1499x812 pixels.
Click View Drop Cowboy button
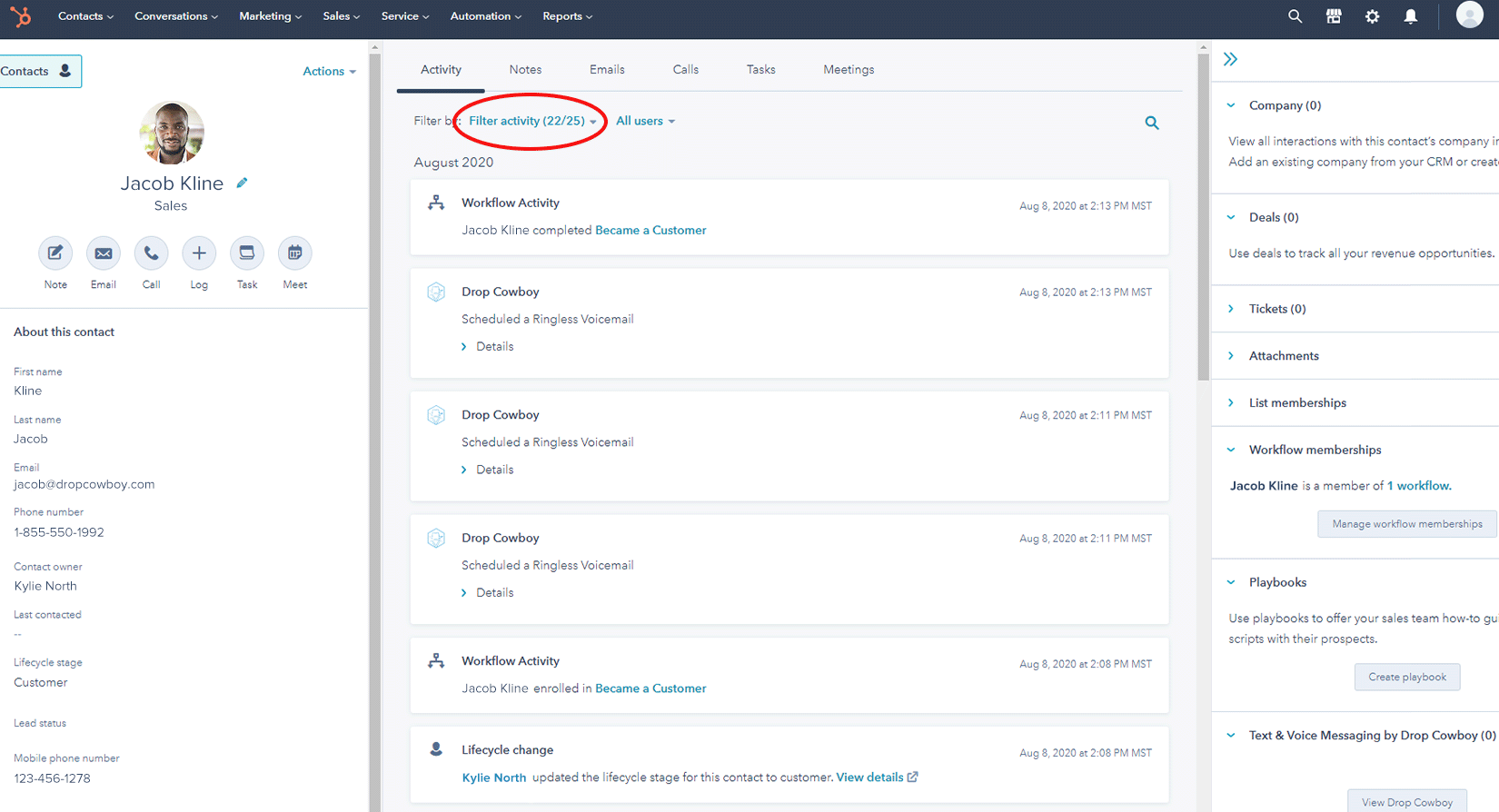click(x=1407, y=802)
